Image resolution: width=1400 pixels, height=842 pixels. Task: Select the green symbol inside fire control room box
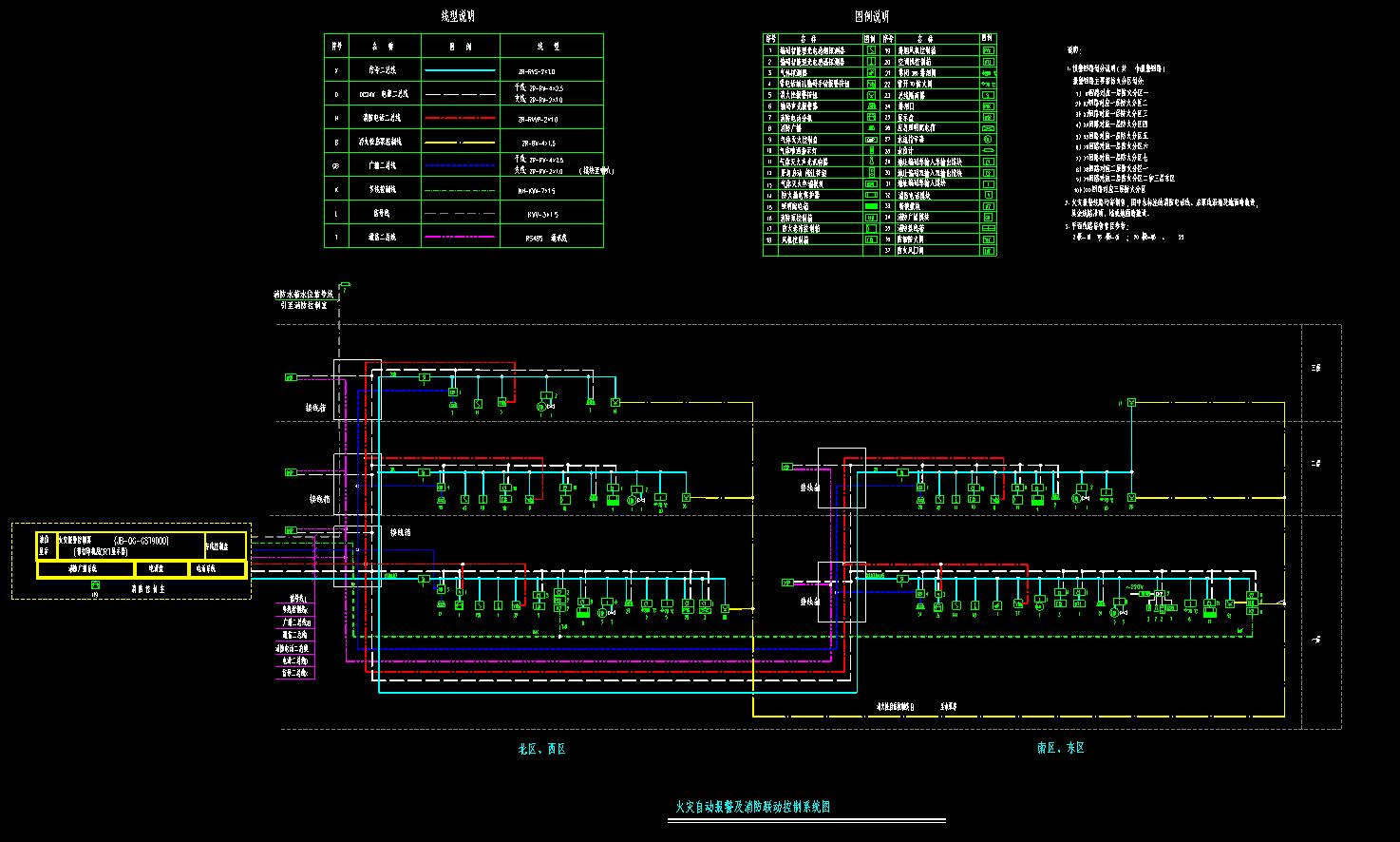[x=95, y=585]
